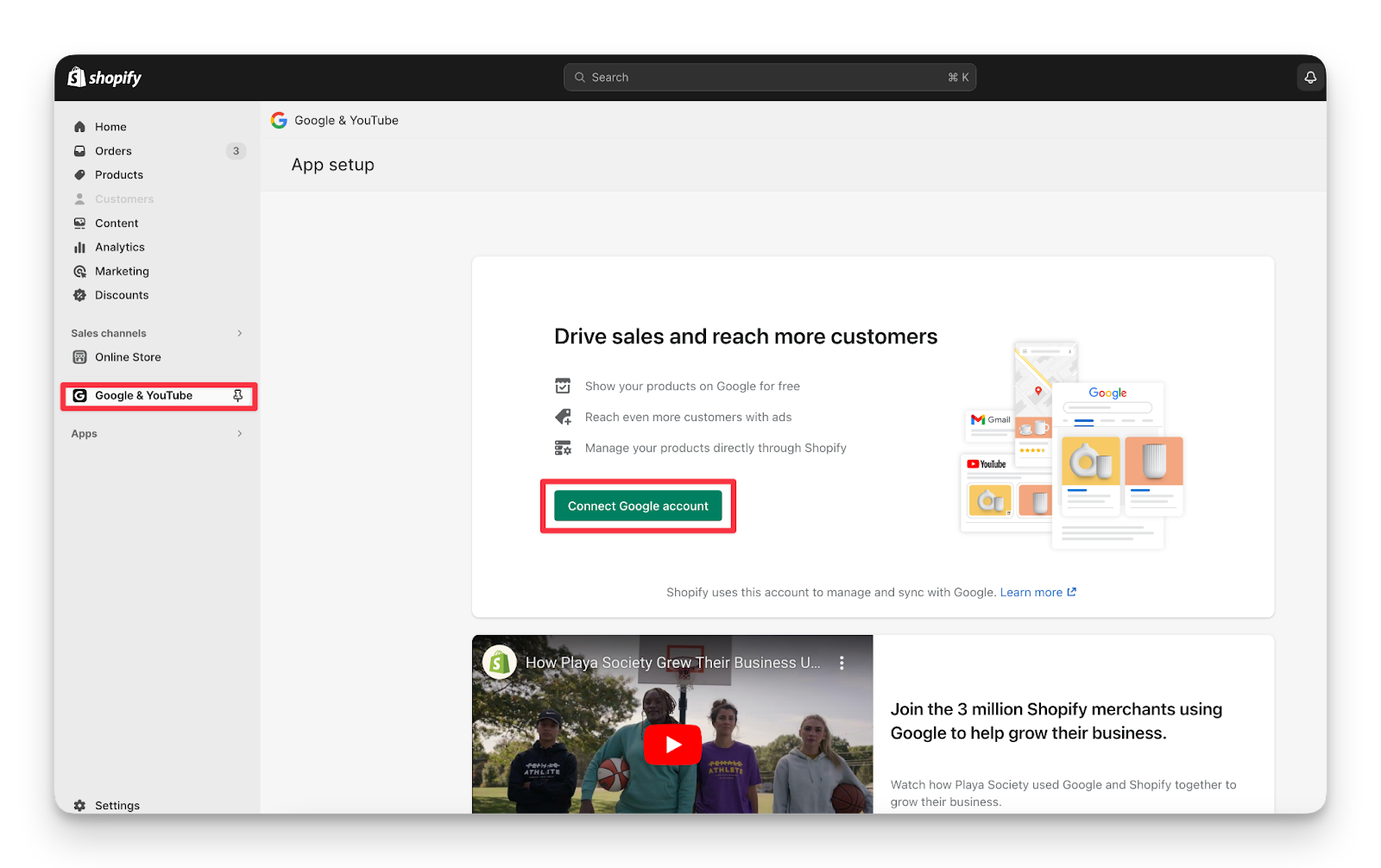Click the Shopify logo in the header

click(104, 78)
